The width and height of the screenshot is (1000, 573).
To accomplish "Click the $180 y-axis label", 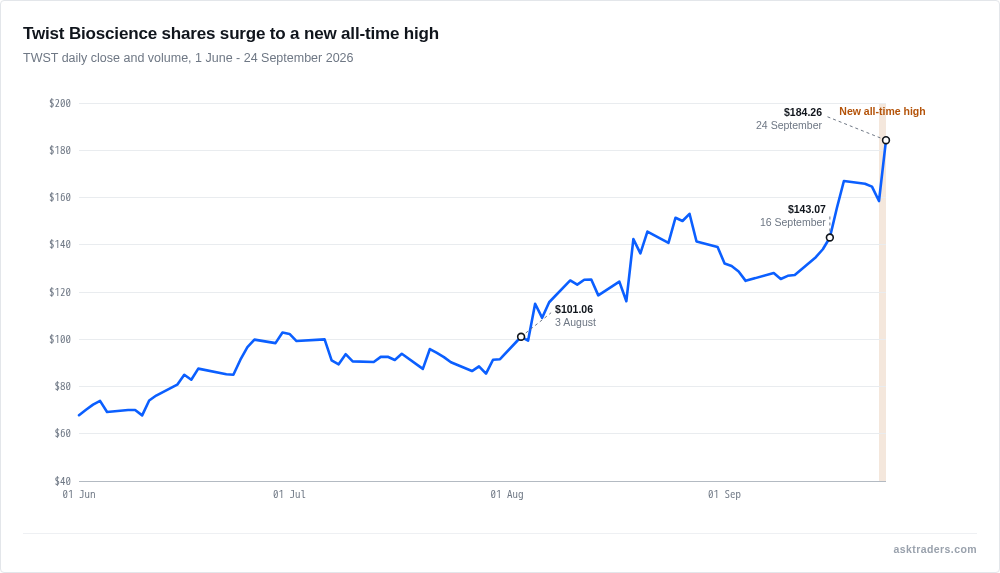I will tap(60, 151).
